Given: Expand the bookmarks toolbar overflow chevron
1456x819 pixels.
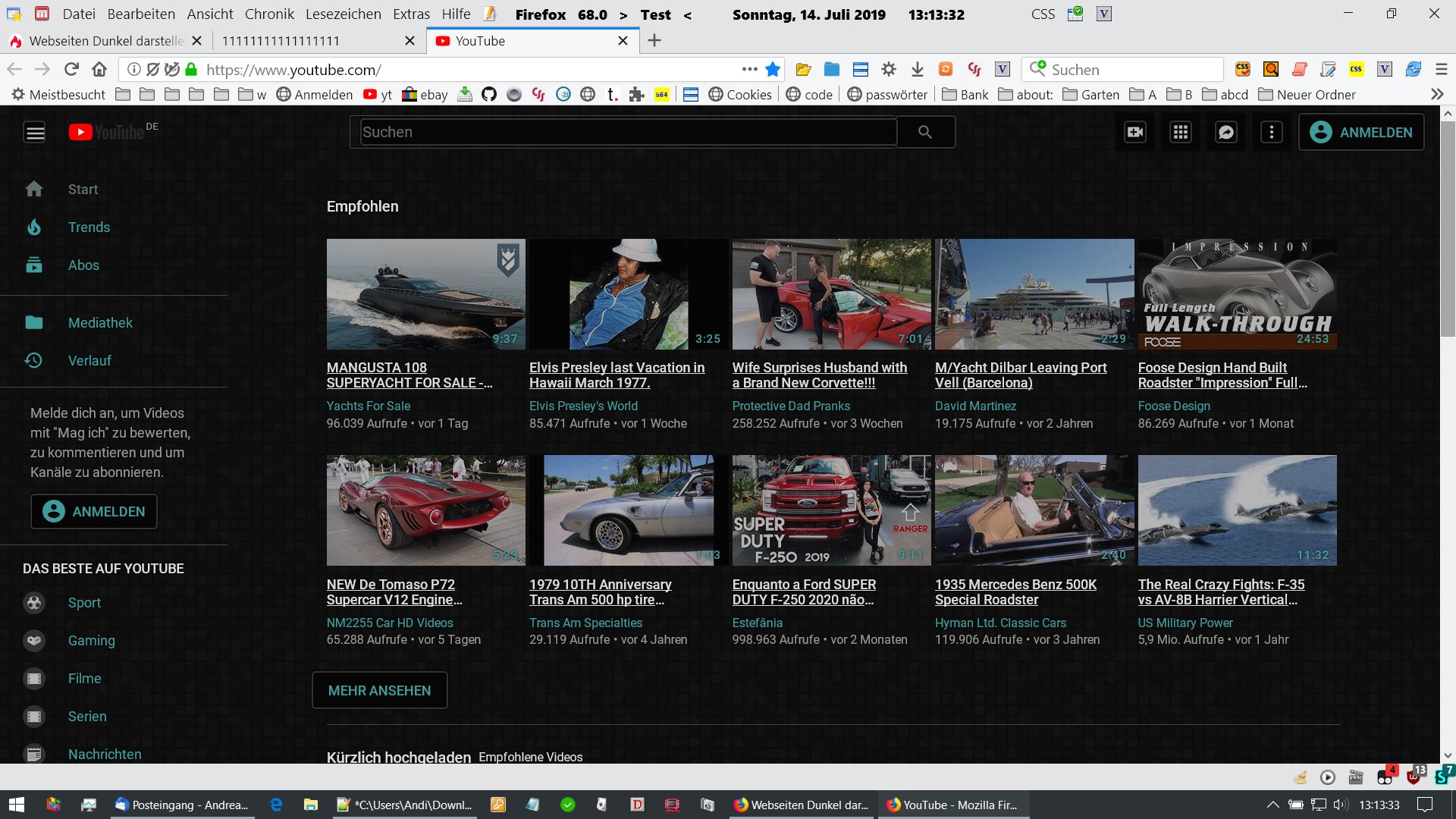Looking at the screenshot, I should click(1436, 95).
